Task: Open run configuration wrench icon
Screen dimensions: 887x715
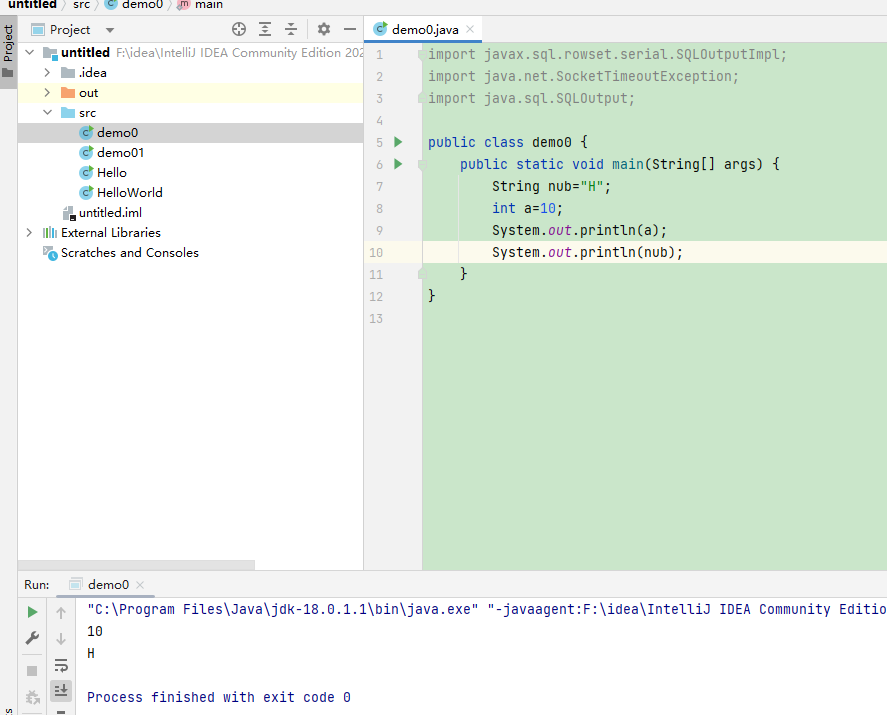Action: click(x=32, y=638)
